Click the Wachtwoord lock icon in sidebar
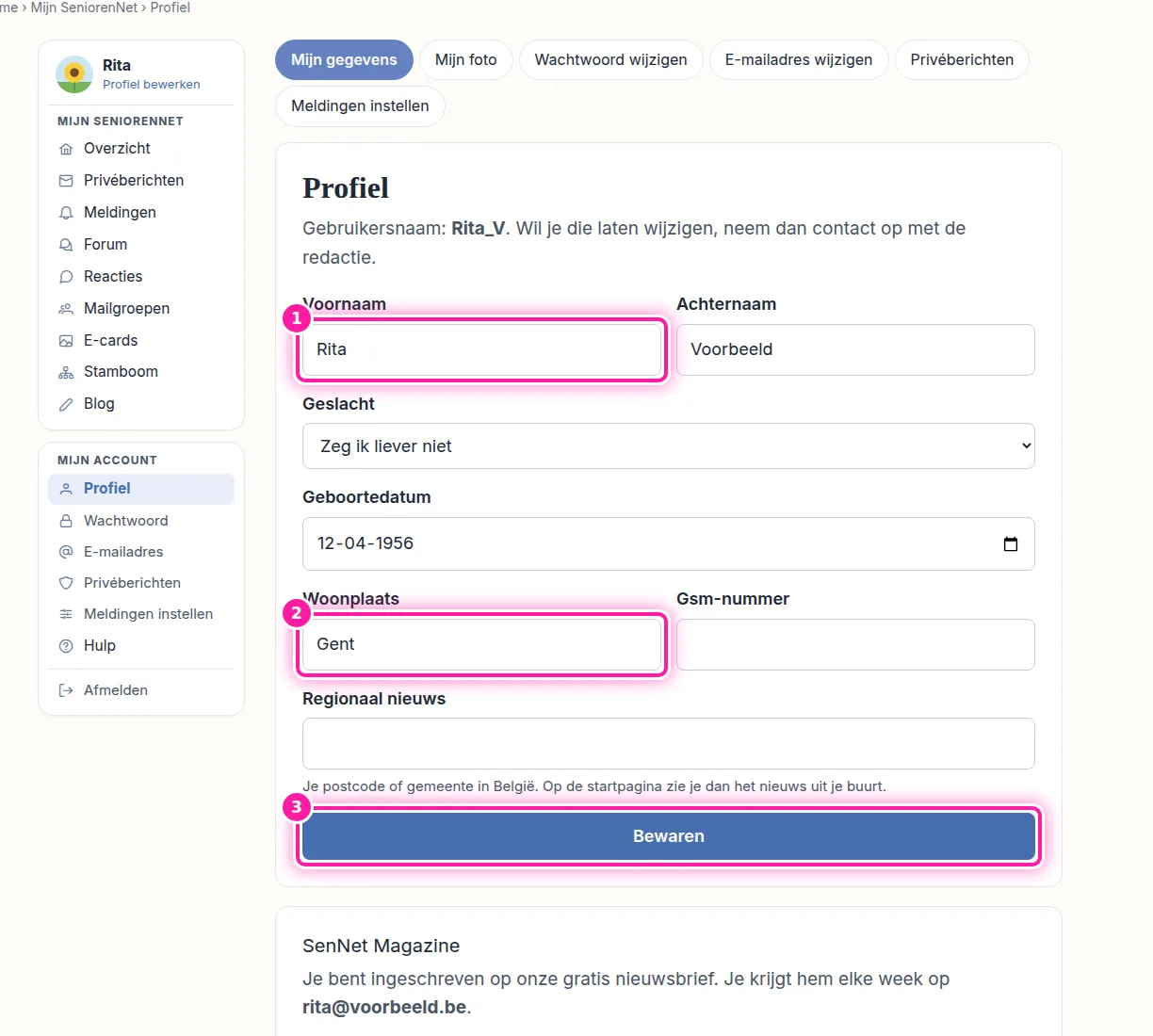This screenshot has width=1153, height=1036. click(66, 521)
